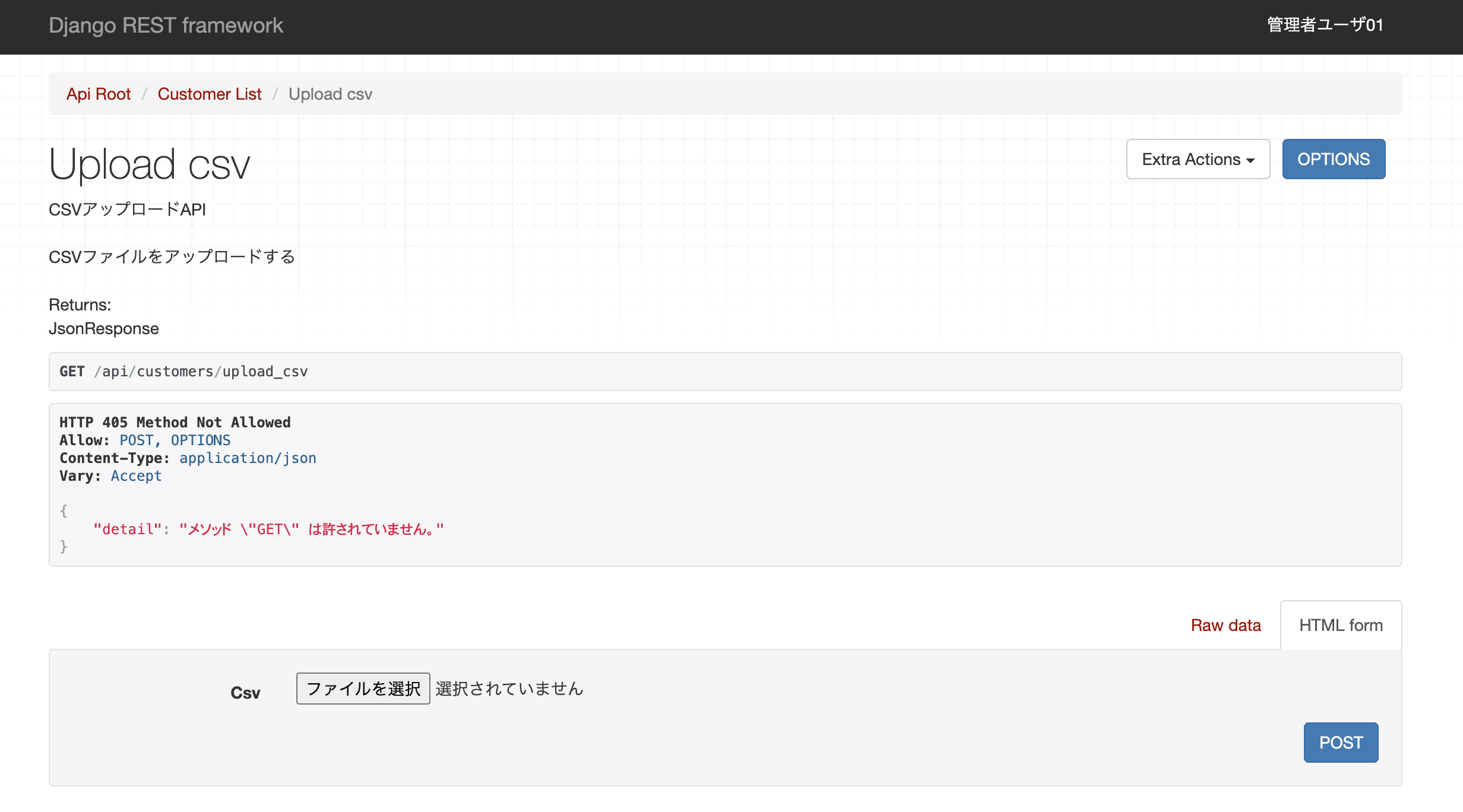Switch to the HTML form tab
1463x812 pixels.
pyautogui.click(x=1340, y=625)
